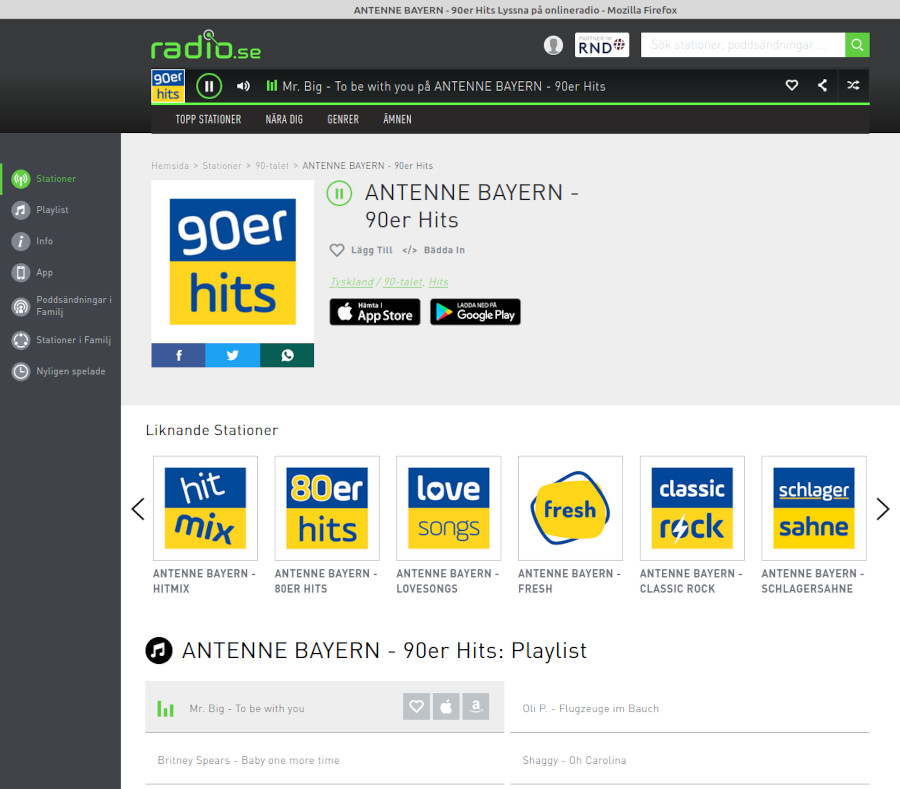900x789 pixels.
Task: Share the station on Twitter
Action: click(232, 355)
